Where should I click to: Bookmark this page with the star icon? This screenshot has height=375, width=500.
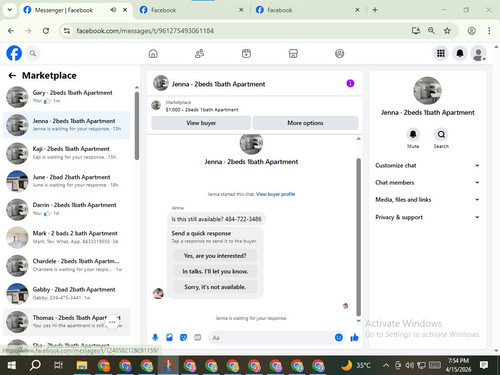[x=447, y=31]
